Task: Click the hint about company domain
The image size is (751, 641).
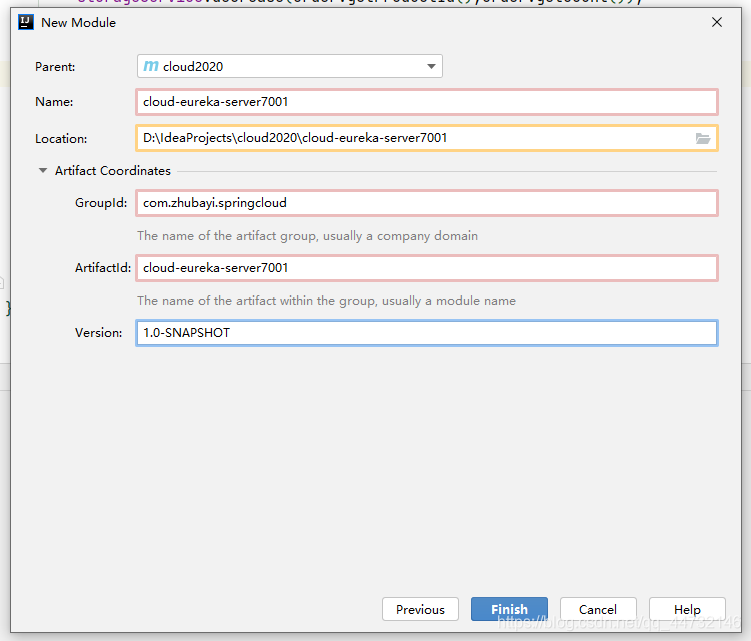Action: click(307, 236)
